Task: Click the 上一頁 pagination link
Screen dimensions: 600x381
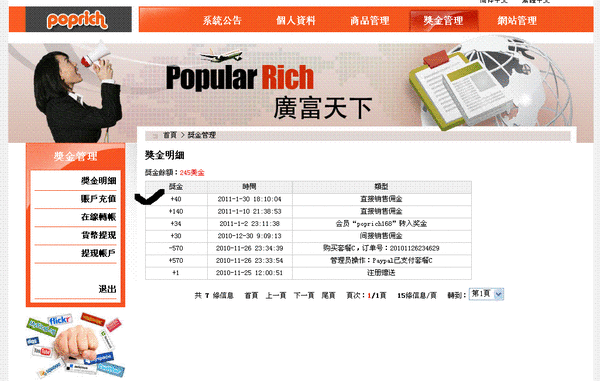Action: [276, 295]
